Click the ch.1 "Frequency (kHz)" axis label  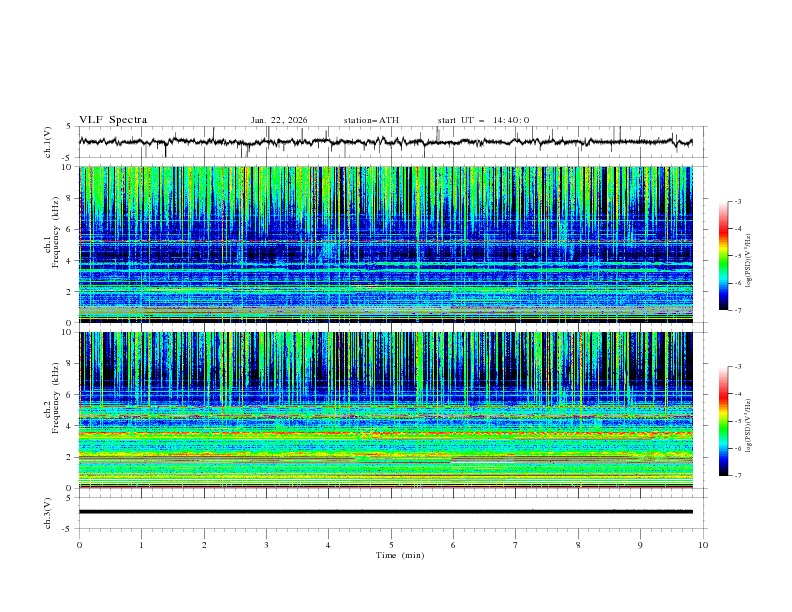[x=55, y=232]
